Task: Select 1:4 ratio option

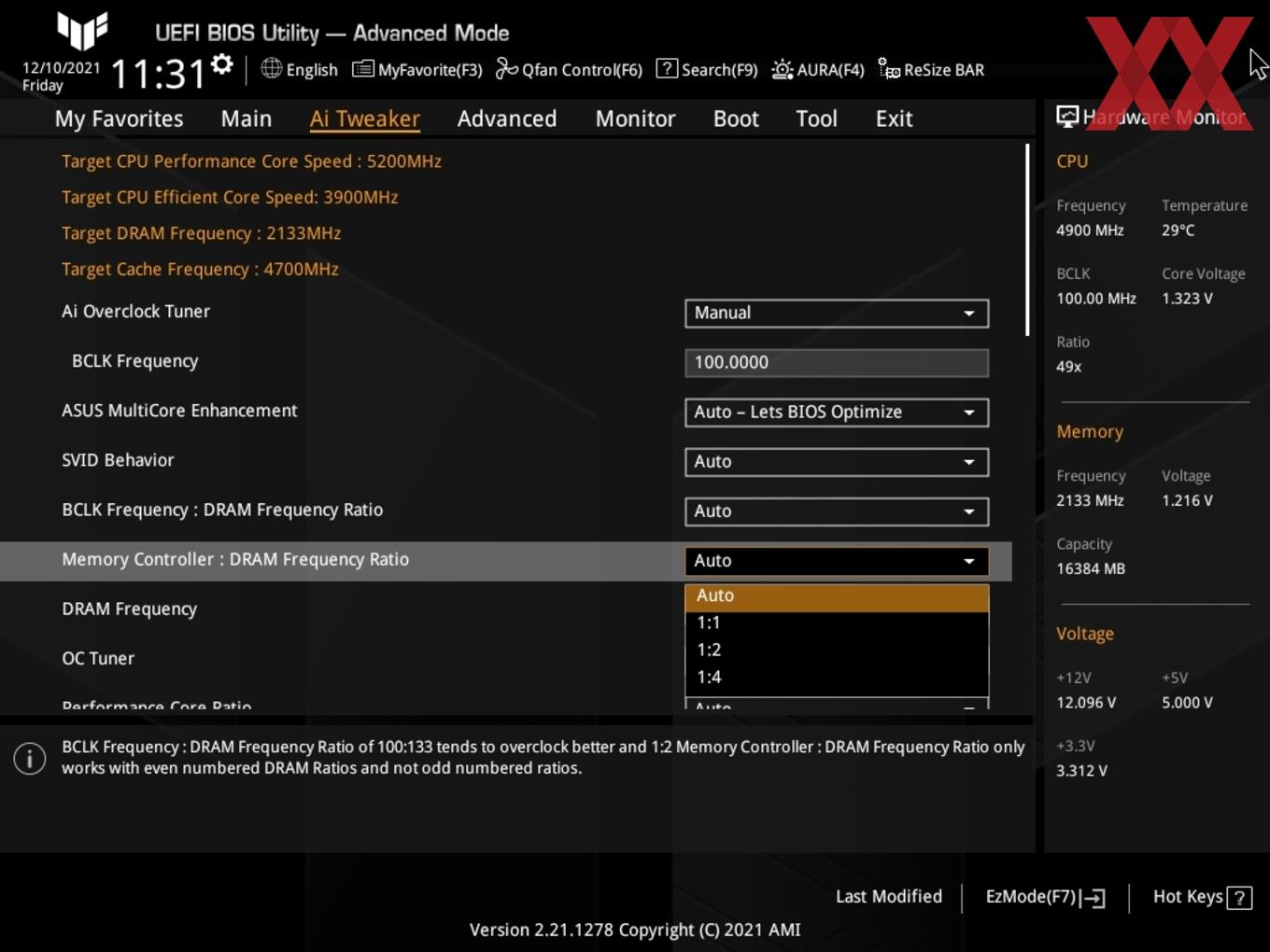Action: click(837, 677)
